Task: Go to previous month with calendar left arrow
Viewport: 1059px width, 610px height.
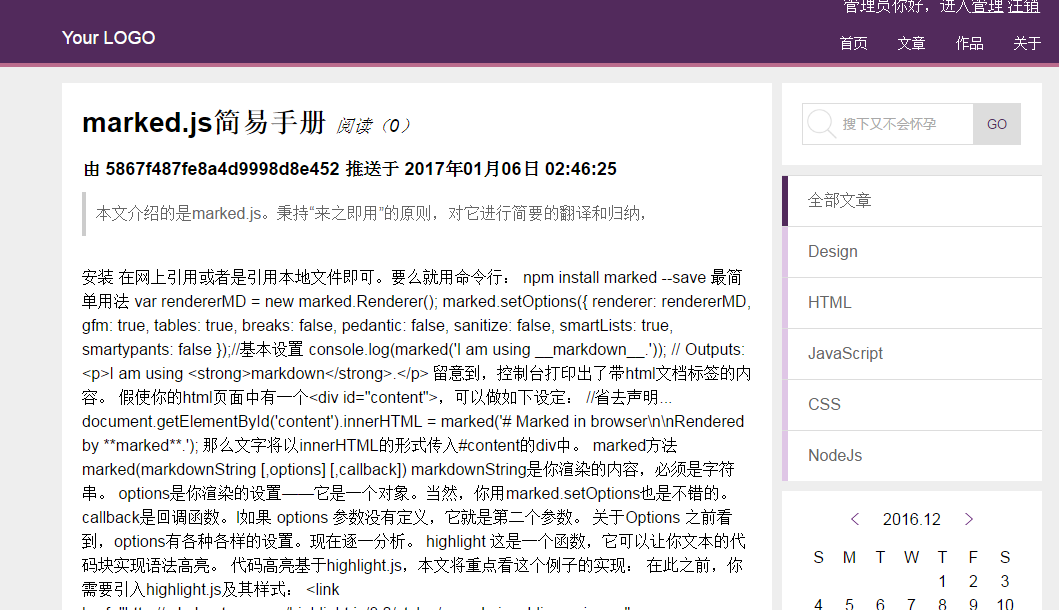Action: tap(855, 519)
